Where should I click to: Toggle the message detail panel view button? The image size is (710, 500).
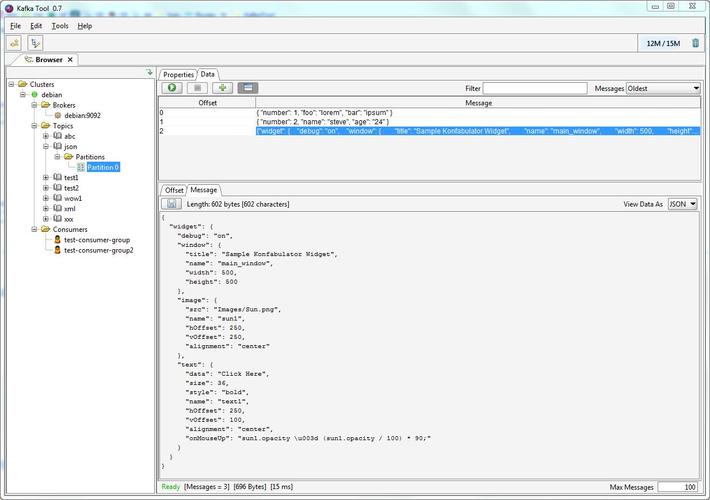(x=248, y=88)
